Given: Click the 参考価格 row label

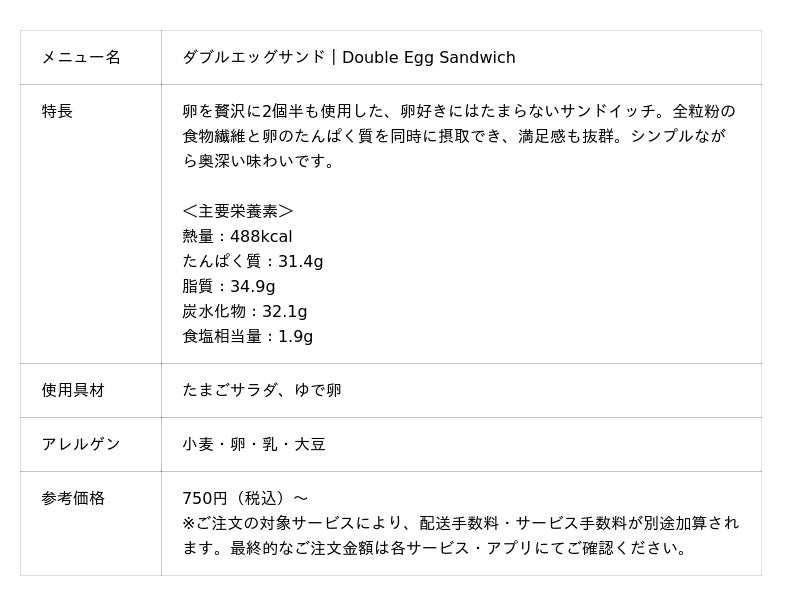Looking at the screenshot, I should 73,499.
